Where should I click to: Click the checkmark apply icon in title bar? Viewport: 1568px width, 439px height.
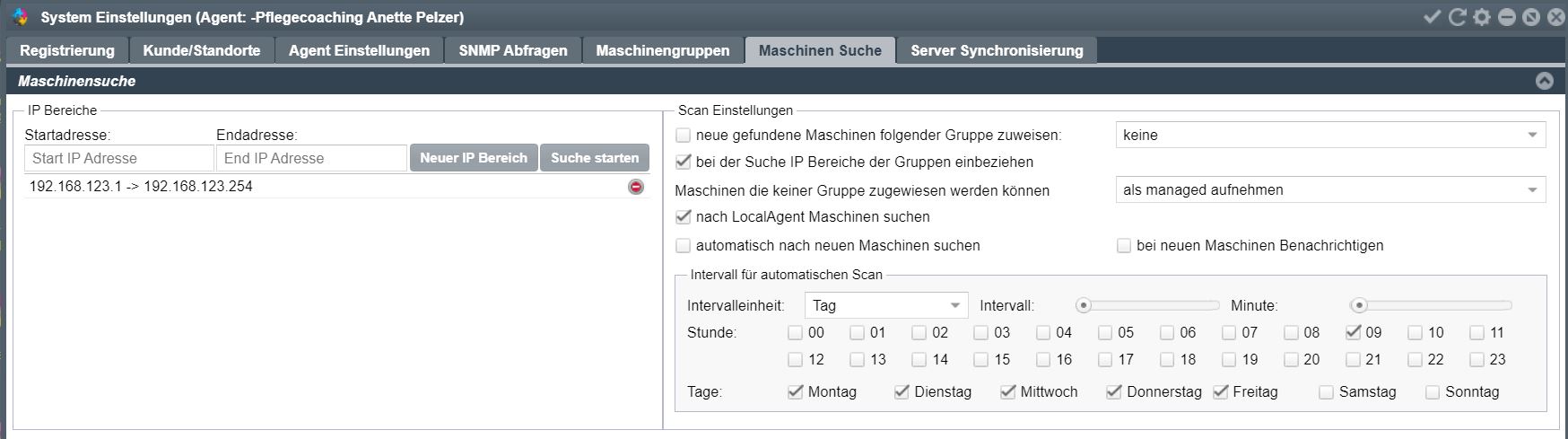pyautogui.click(x=1433, y=17)
